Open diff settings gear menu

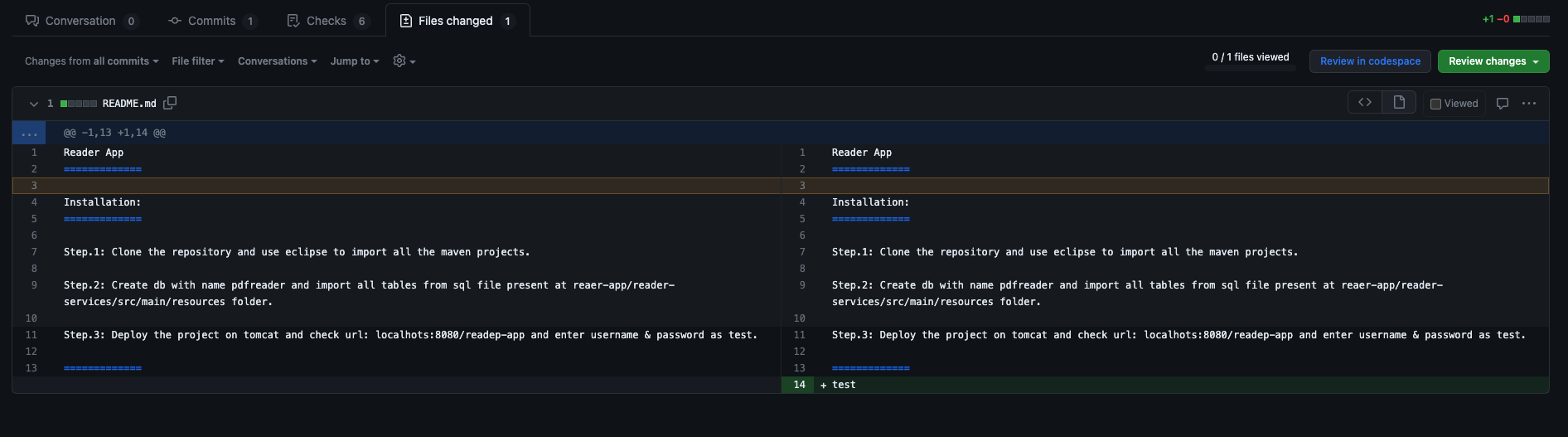pos(404,61)
